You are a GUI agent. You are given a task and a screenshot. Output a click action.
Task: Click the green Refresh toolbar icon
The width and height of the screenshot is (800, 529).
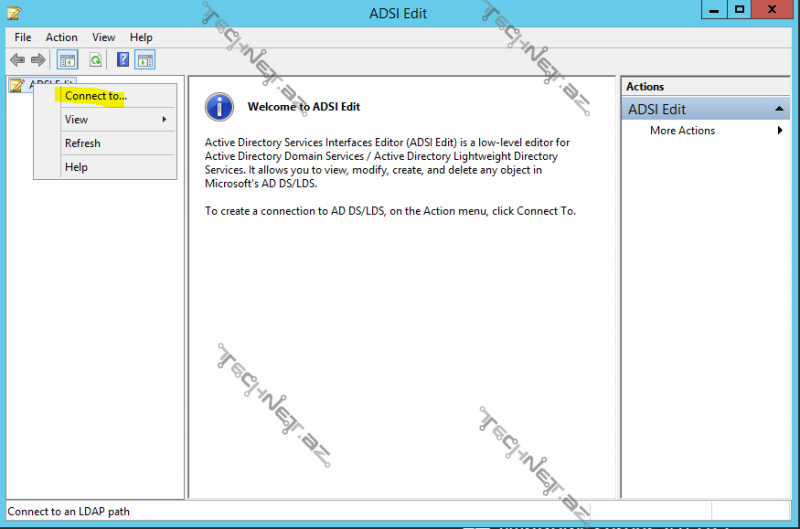(95, 60)
